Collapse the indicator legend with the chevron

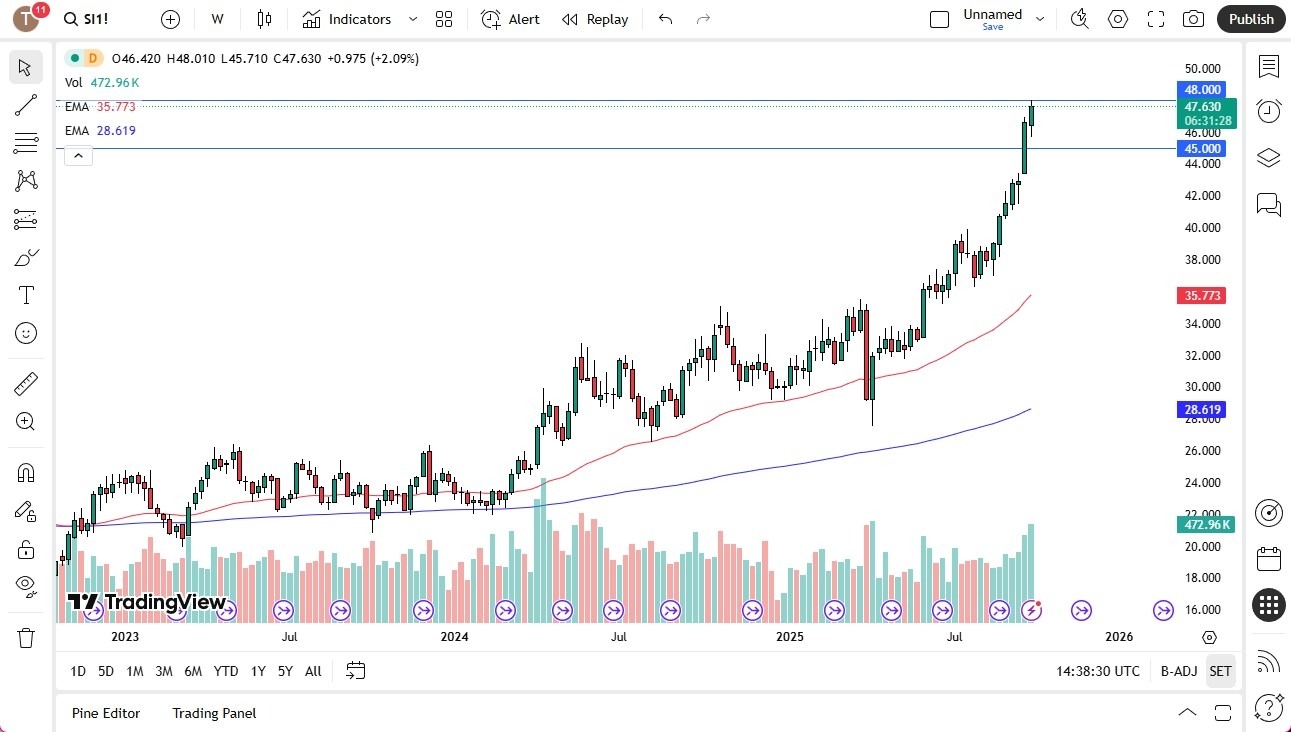[78, 155]
